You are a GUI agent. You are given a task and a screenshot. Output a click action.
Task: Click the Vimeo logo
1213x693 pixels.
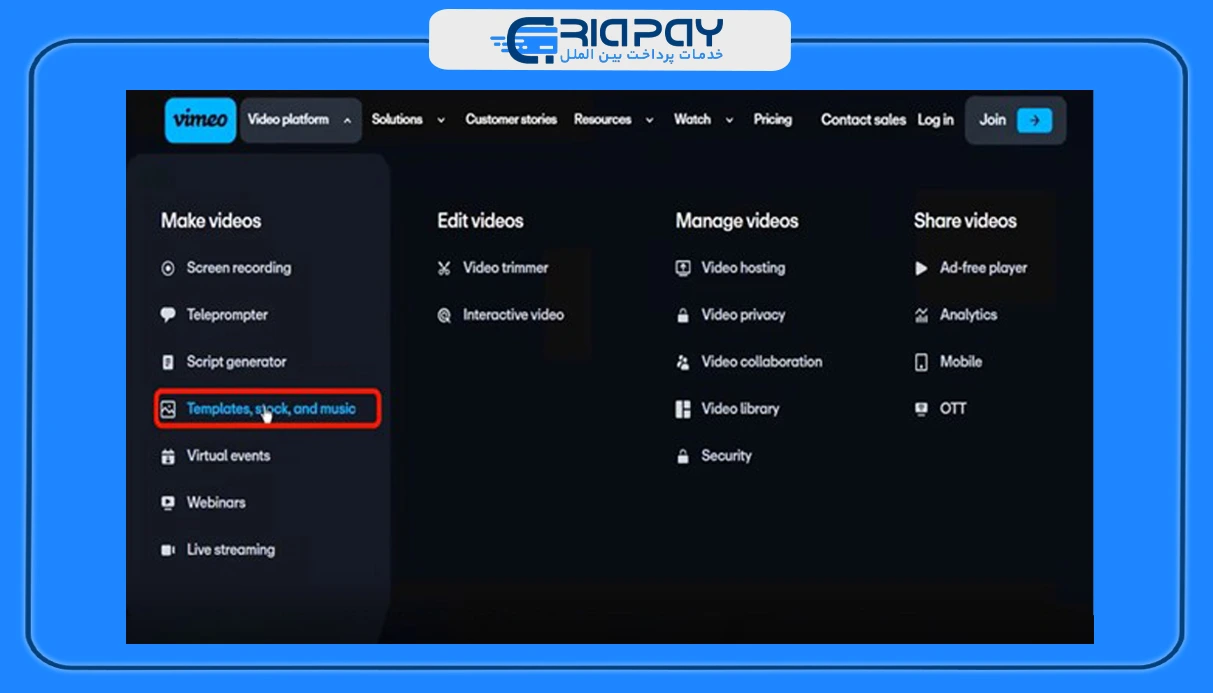(200, 120)
